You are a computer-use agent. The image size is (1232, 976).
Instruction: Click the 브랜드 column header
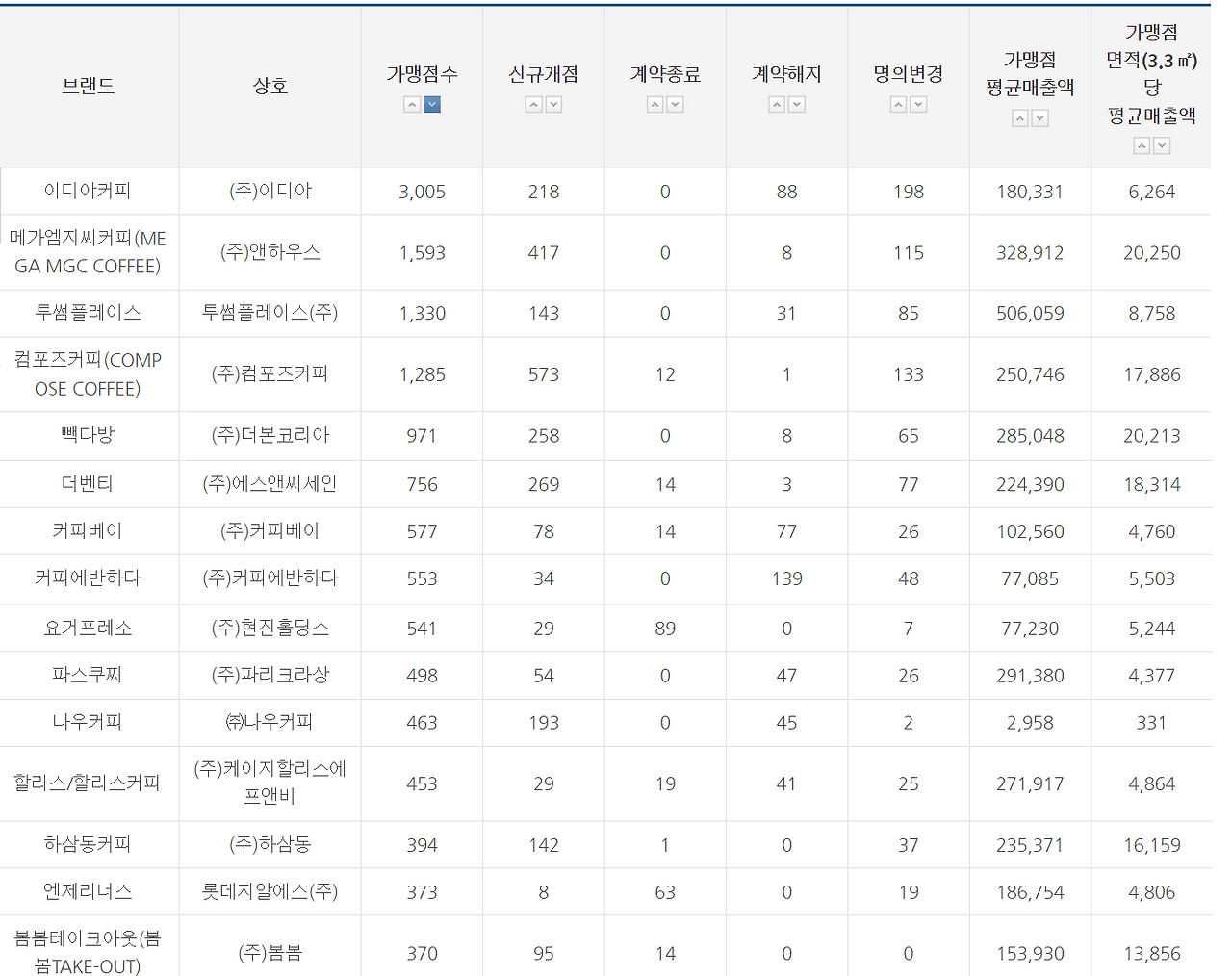[89, 87]
